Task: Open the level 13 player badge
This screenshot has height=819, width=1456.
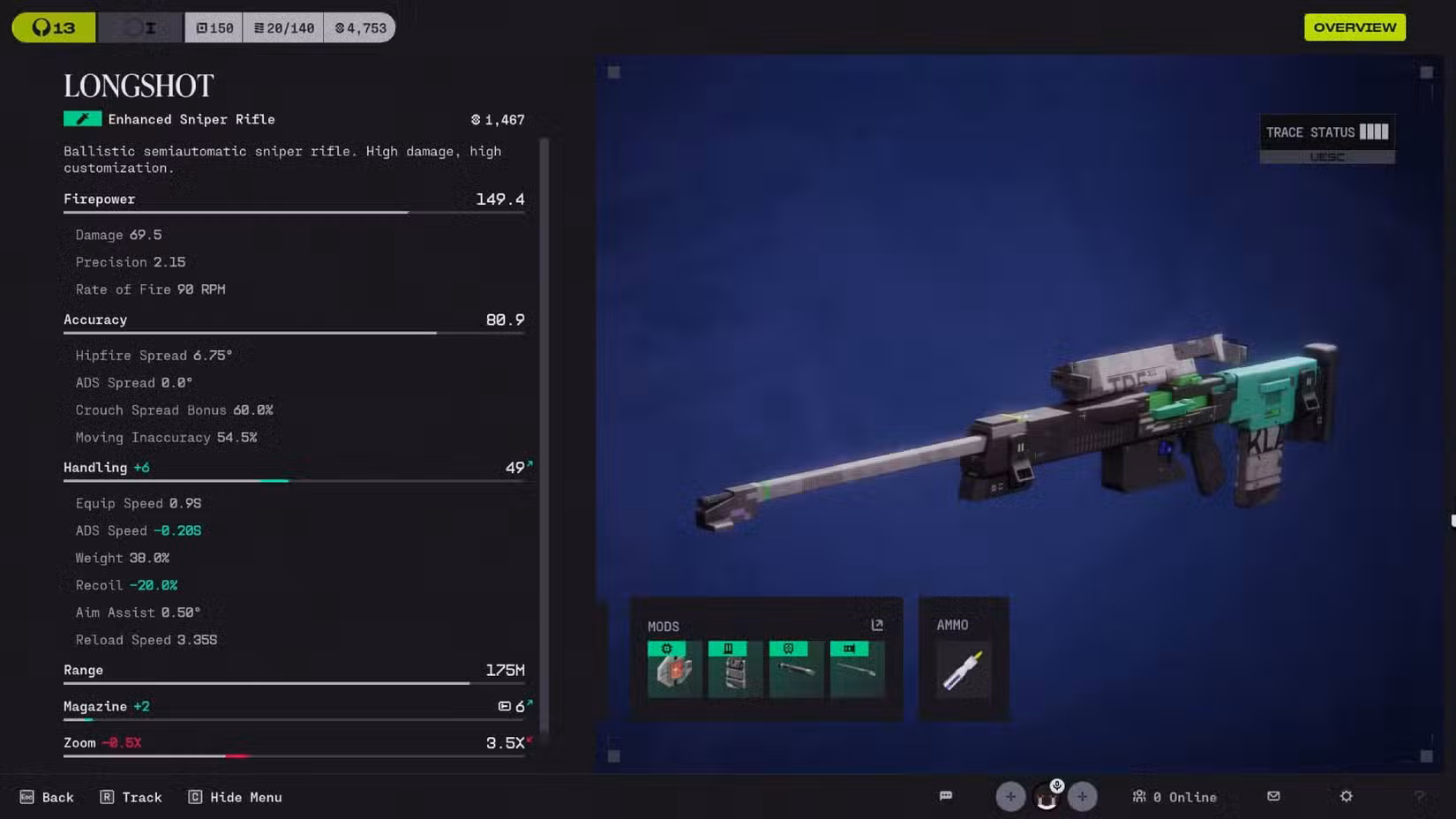Action: [53, 28]
